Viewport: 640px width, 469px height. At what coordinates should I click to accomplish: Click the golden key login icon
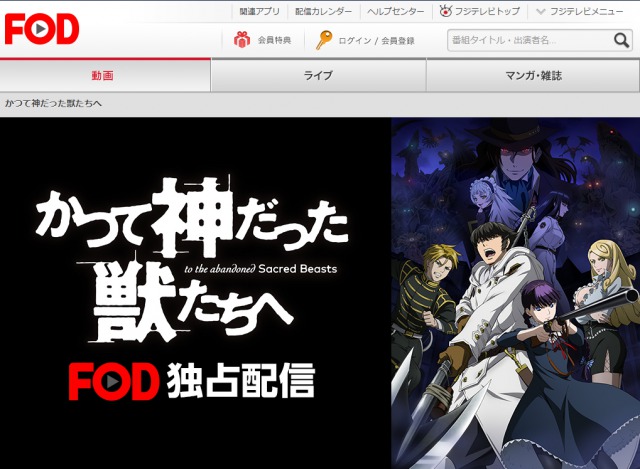click(x=324, y=40)
